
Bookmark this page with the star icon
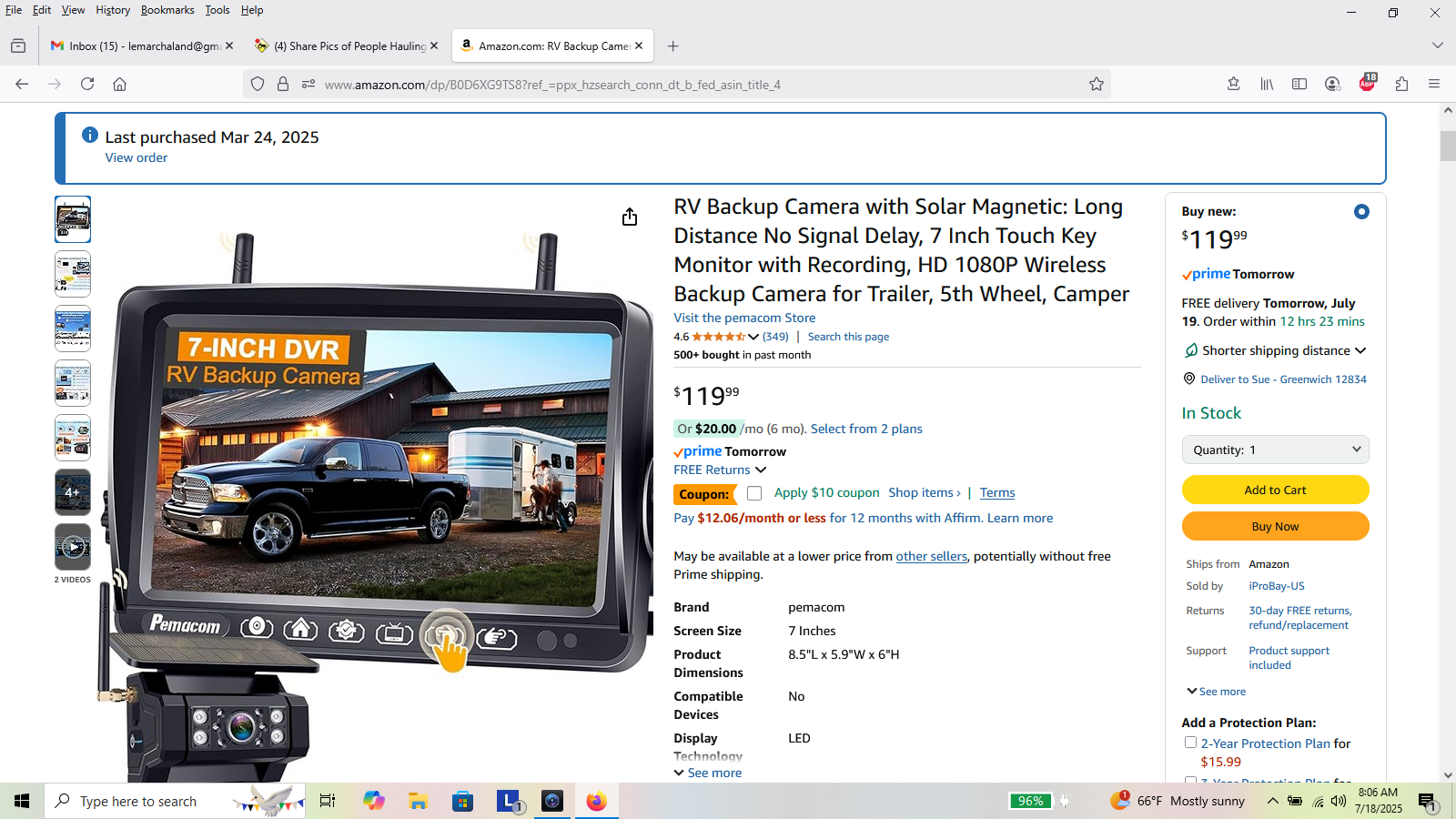pos(1097,84)
